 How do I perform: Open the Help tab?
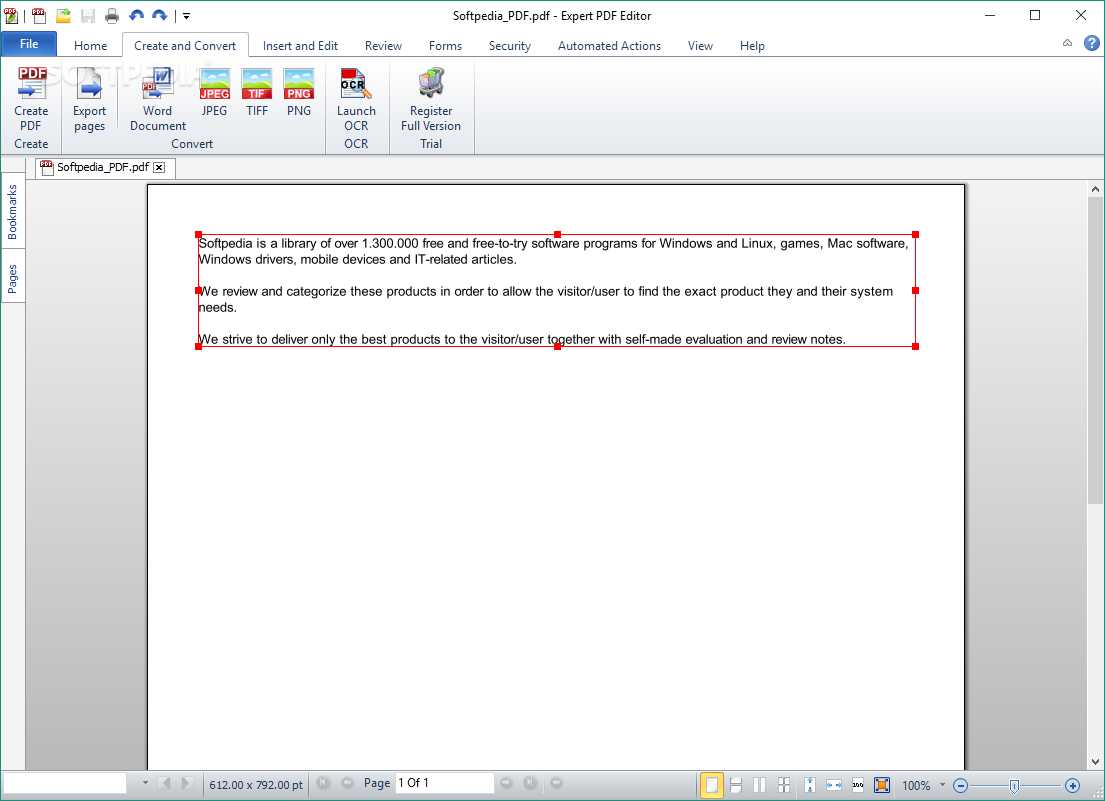[752, 46]
